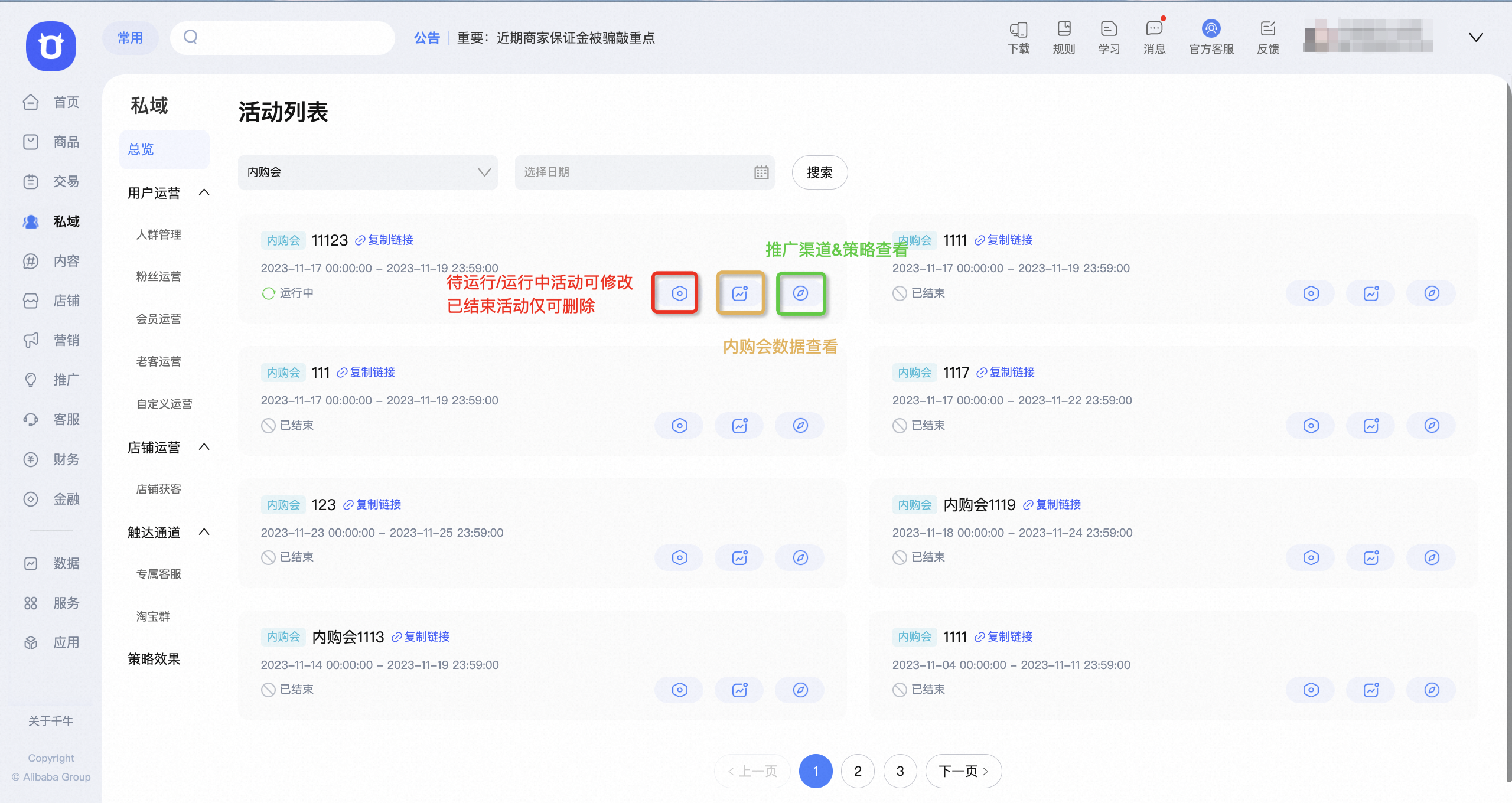1512x803 pixels.
Task: Click 关于千牛 at sidebar bottom
Action: coord(51,721)
